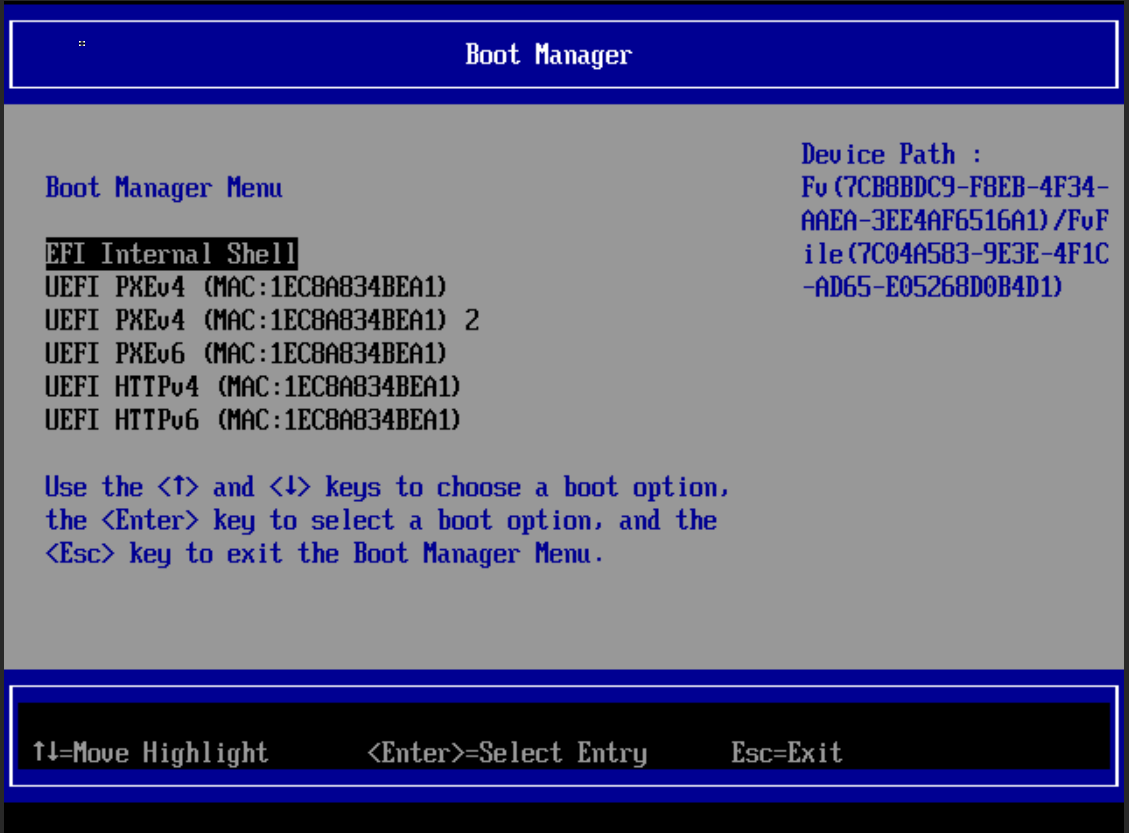Screen dimensions: 1129x833
Task: Click the Boot Manager title text
Action: tap(548, 54)
